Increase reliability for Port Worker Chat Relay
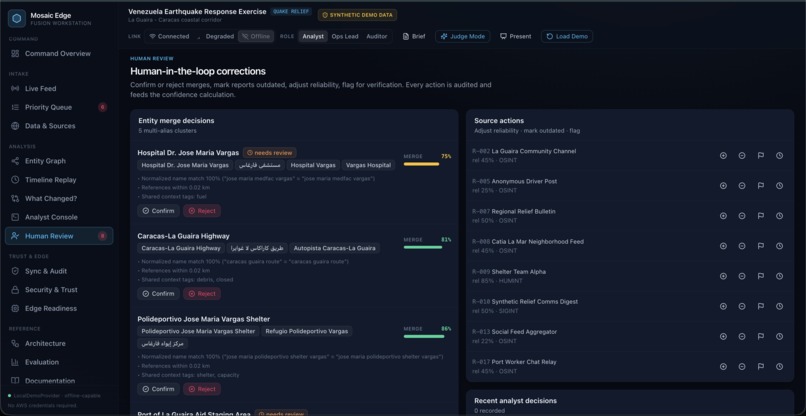 click(723, 367)
